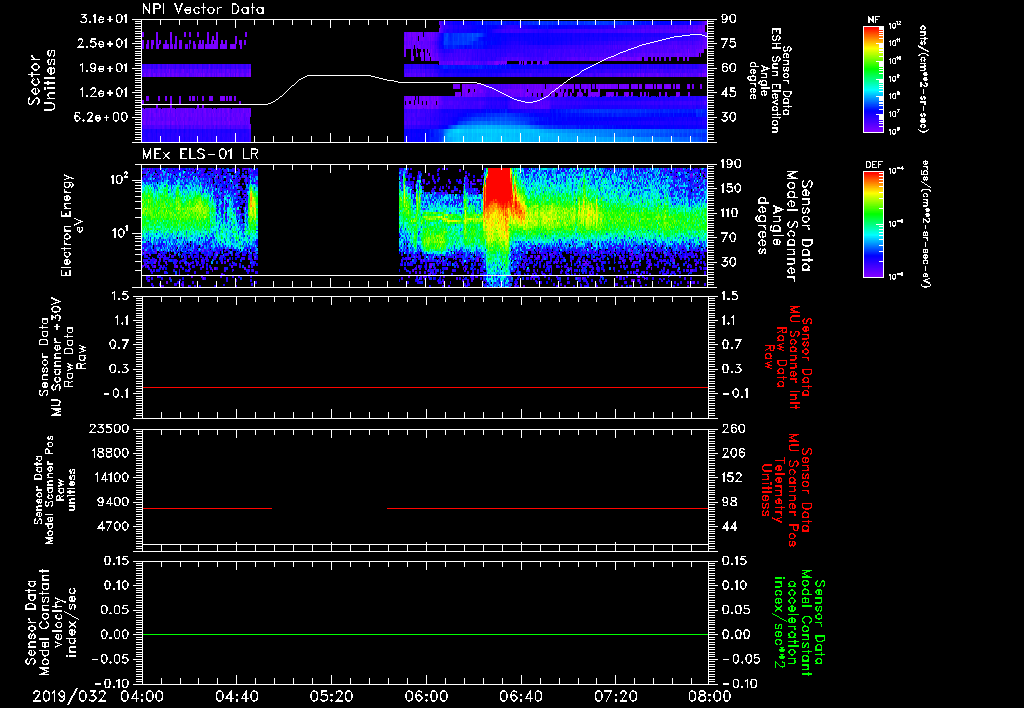Click the 90 sun elevation tick label
This screenshot has height=708, width=1024.
click(729, 19)
